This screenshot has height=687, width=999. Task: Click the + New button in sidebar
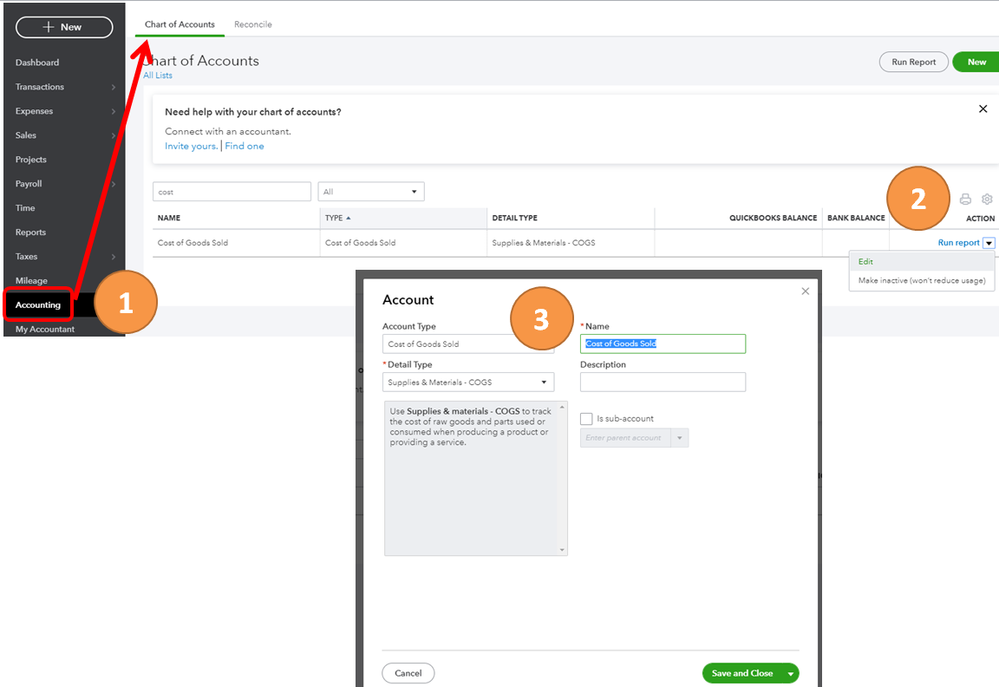[62, 27]
